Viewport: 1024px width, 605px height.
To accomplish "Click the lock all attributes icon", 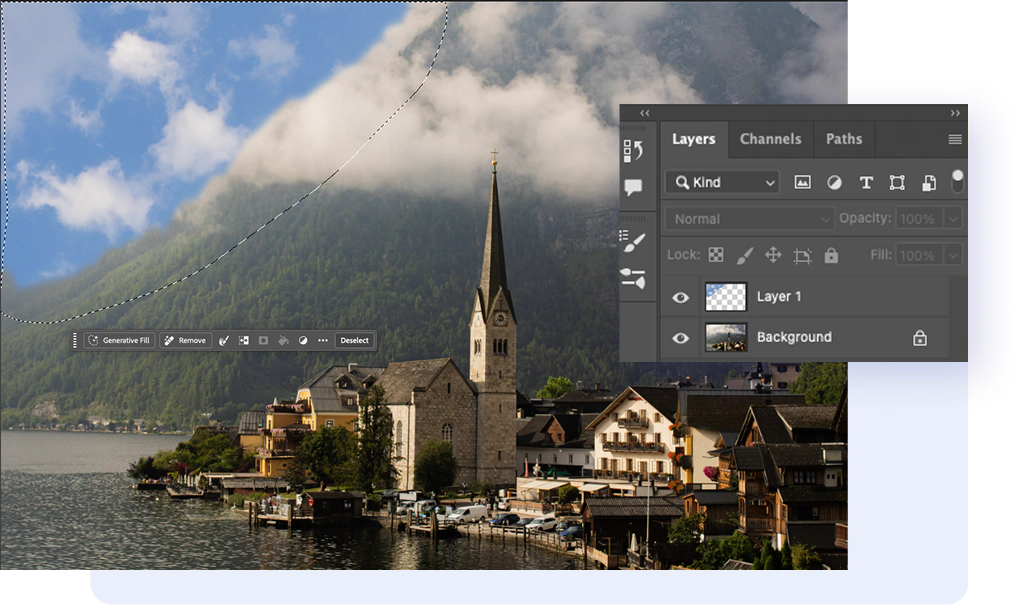I will [831, 255].
